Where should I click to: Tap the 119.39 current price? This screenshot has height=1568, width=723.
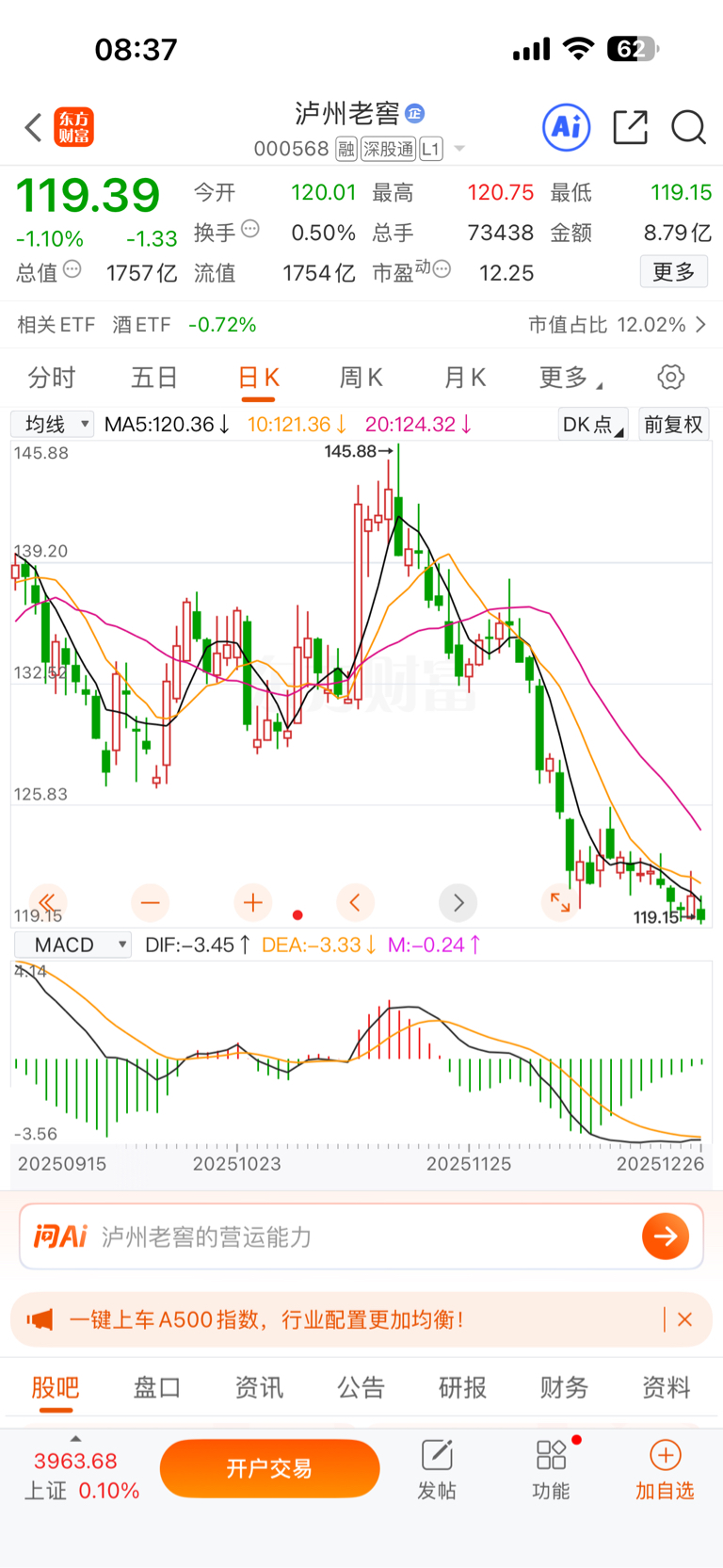(88, 196)
